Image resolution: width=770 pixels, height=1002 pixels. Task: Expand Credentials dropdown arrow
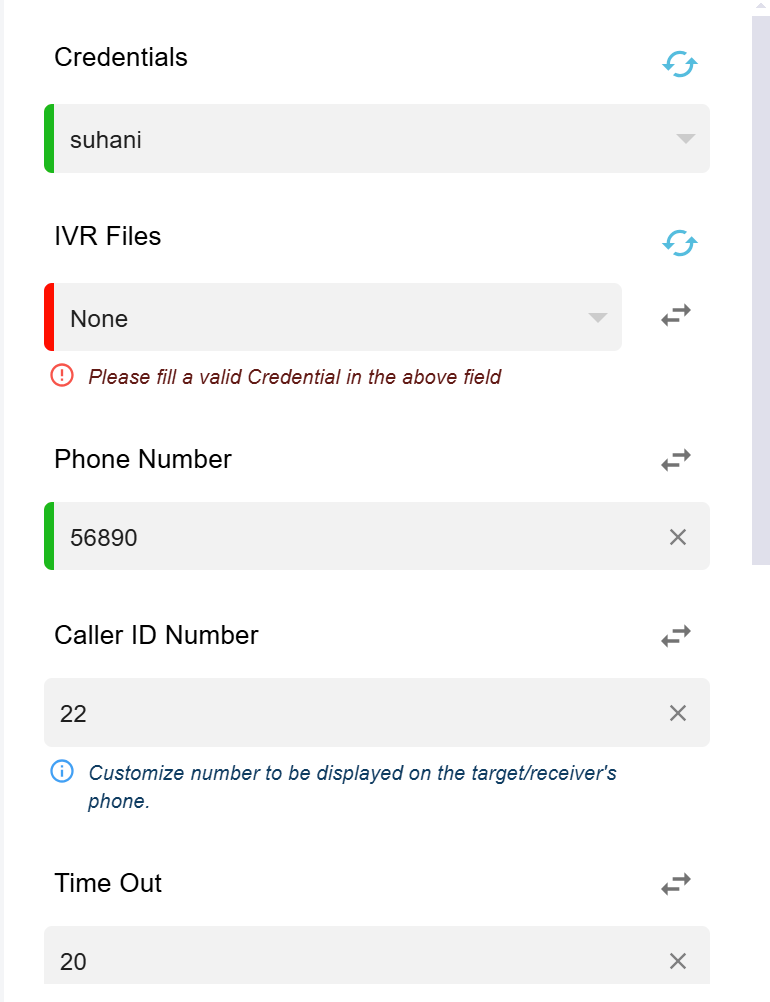point(686,139)
